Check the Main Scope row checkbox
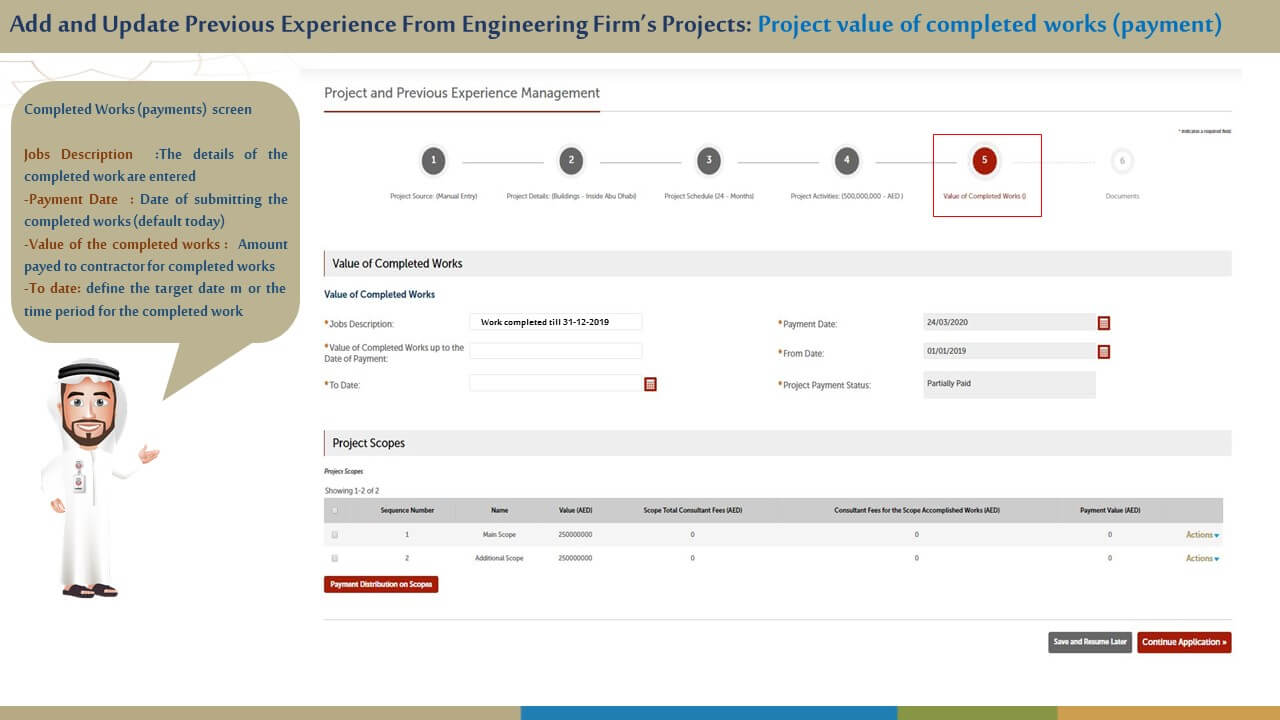The width and height of the screenshot is (1280, 720). pos(334,535)
